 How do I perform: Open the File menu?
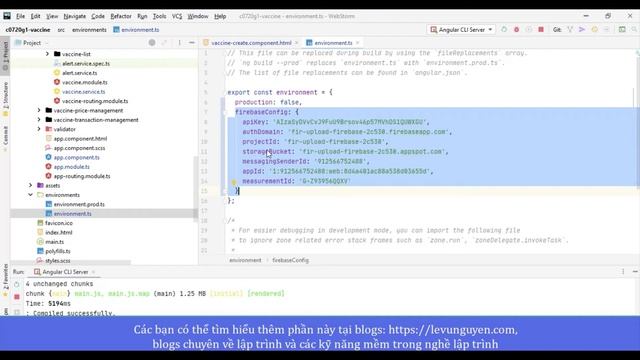tap(20, 16)
